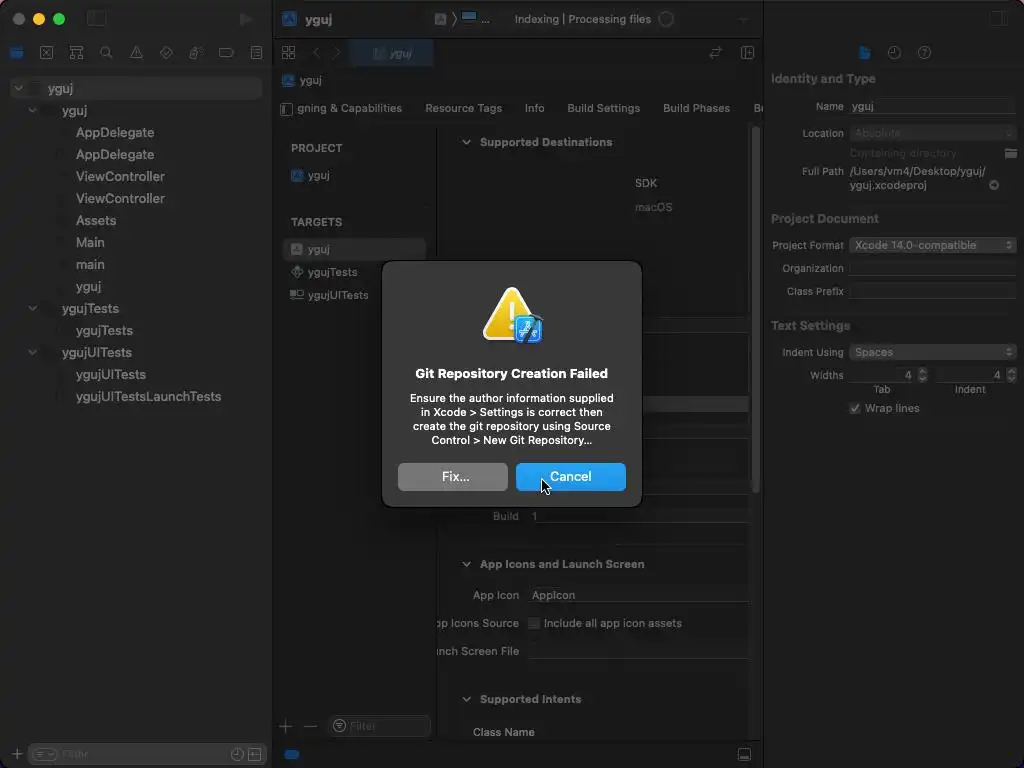Select the History inspector clock icon
This screenshot has width=1024, height=768.
click(894, 53)
